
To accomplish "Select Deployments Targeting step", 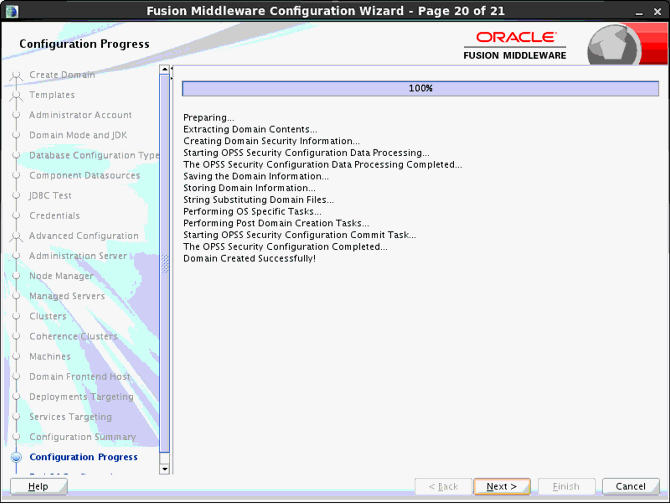I will point(81,396).
